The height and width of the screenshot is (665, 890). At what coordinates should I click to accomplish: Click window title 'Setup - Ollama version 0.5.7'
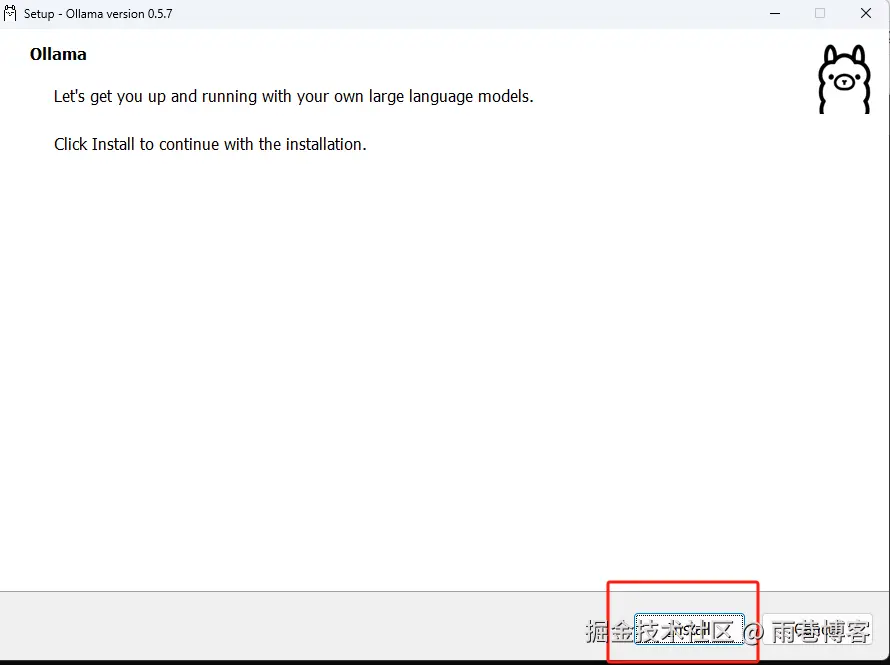point(98,14)
